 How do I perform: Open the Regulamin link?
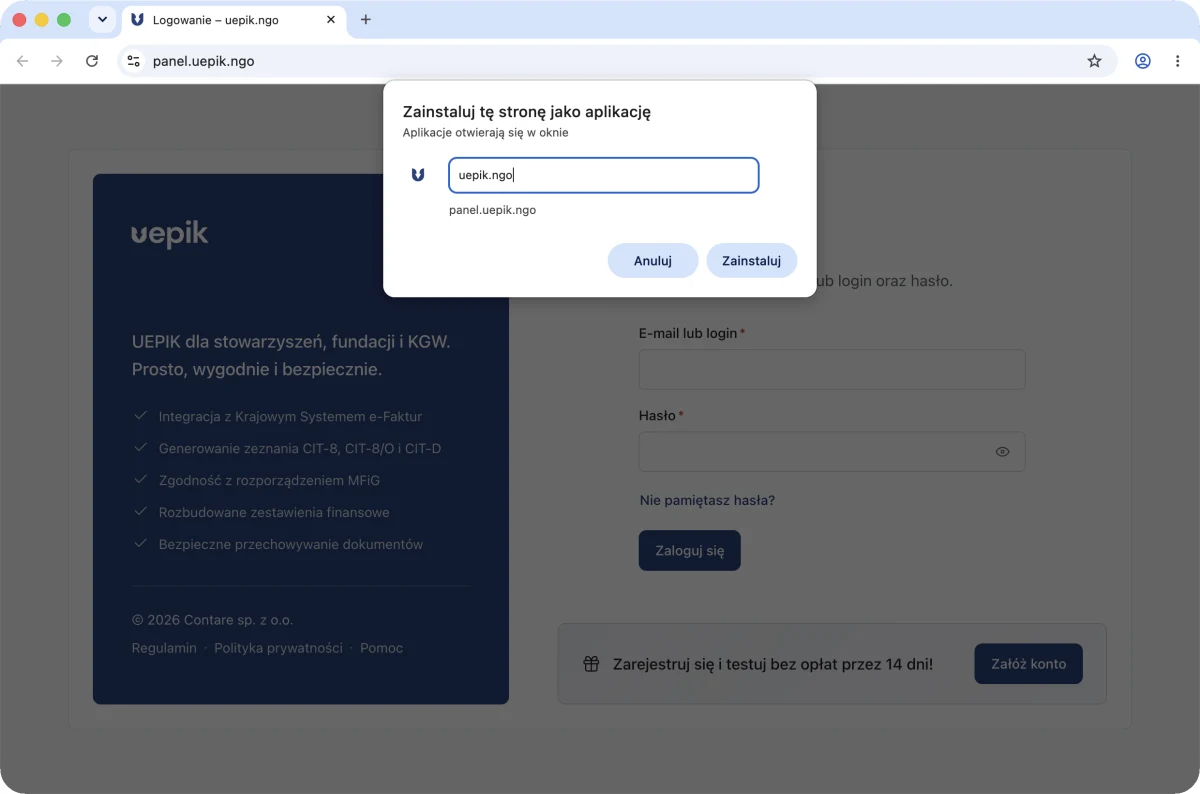point(164,648)
